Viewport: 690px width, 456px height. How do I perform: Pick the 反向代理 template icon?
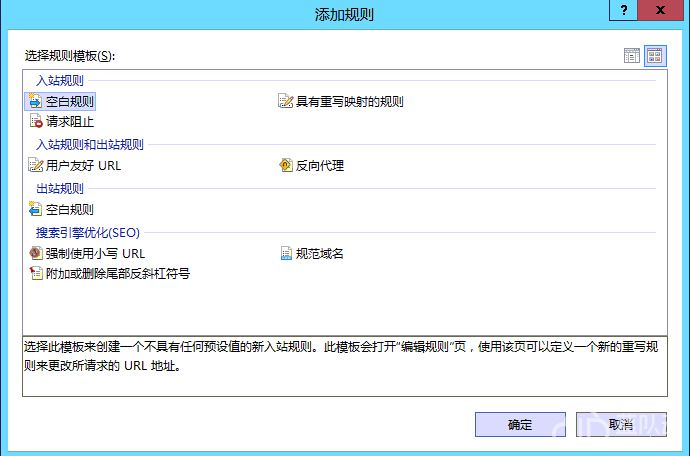(286, 166)
